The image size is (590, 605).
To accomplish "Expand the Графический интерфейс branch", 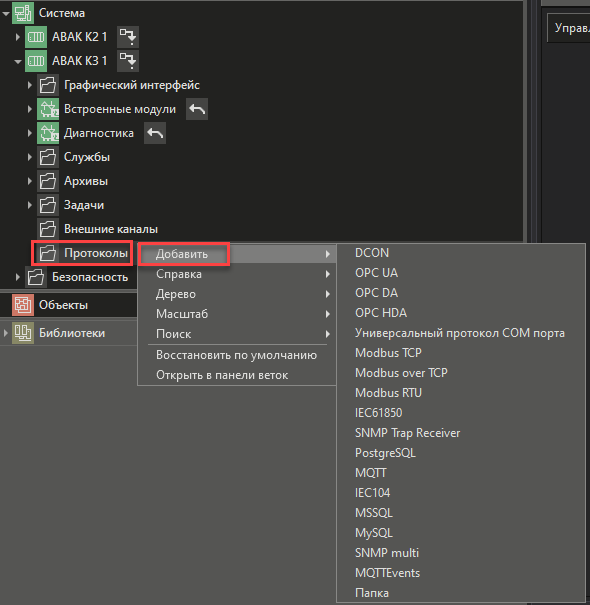I will click(30, 85).
